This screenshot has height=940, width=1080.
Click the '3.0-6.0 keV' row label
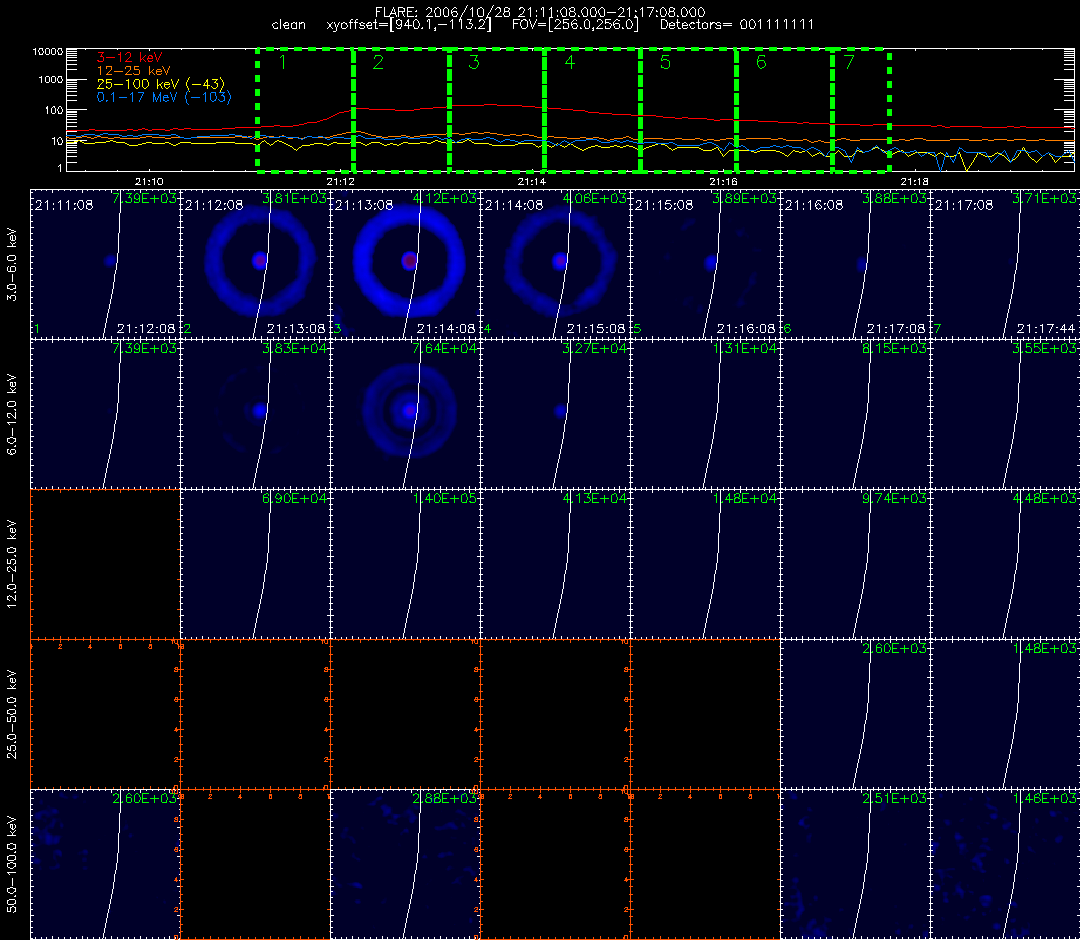click(12, 265)
